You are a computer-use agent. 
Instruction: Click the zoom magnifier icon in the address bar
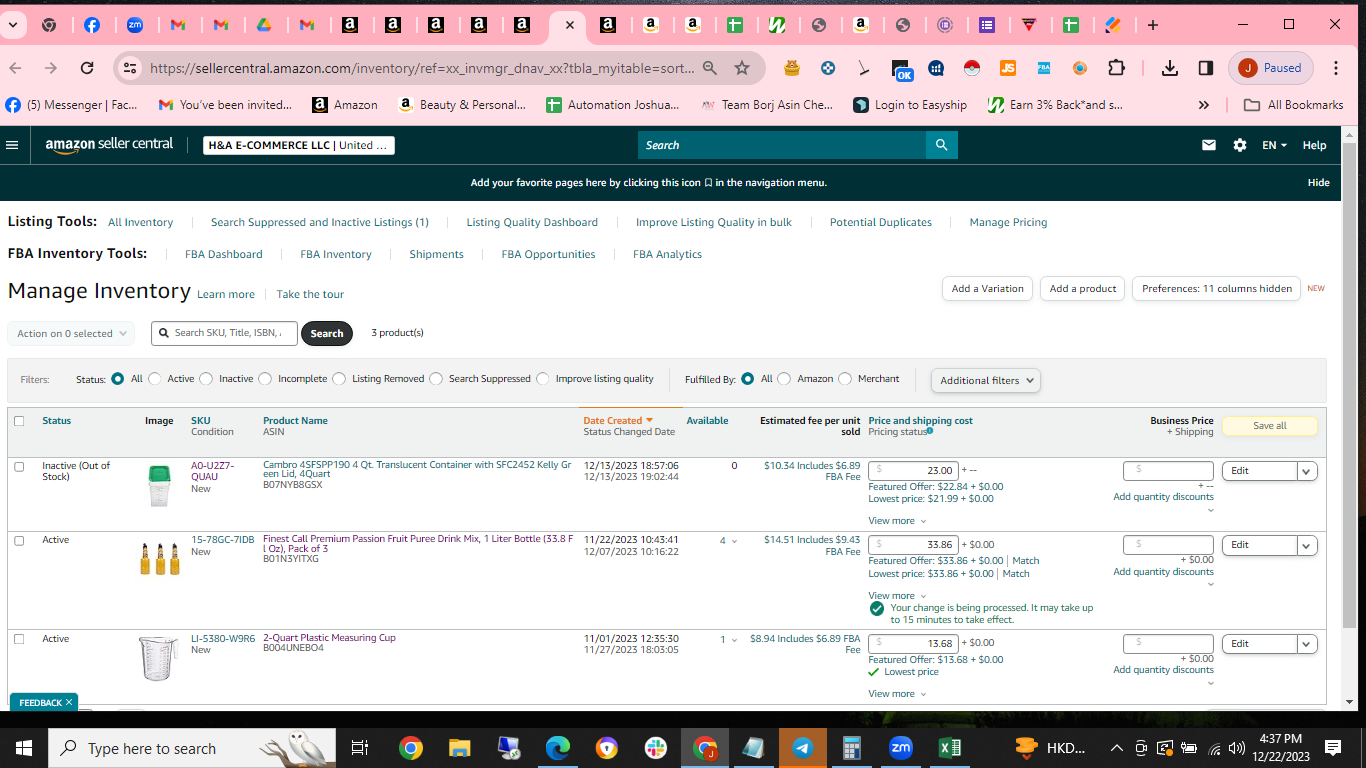[710, 68]
